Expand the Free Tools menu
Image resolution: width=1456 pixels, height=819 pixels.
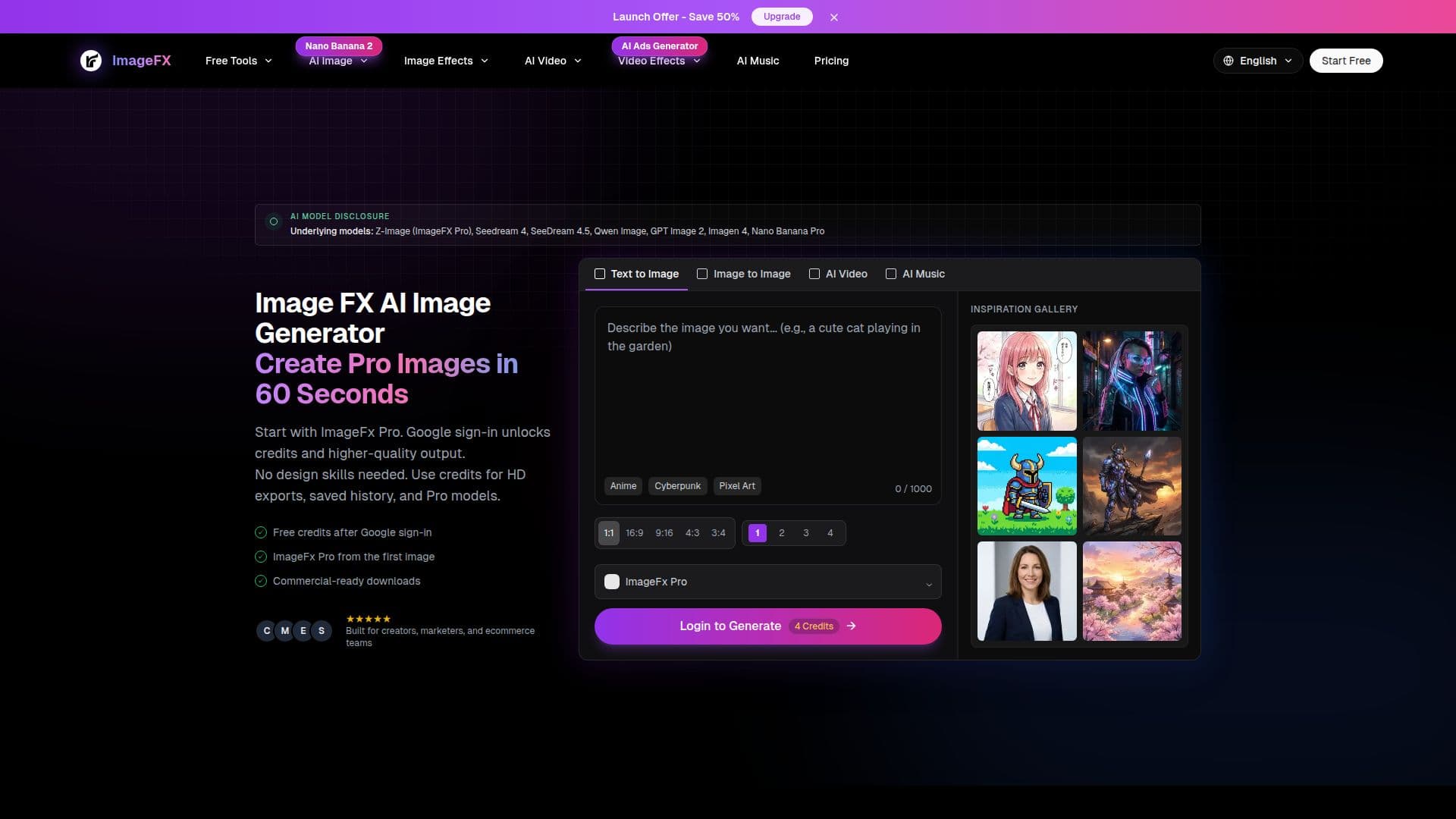[239, 61]
